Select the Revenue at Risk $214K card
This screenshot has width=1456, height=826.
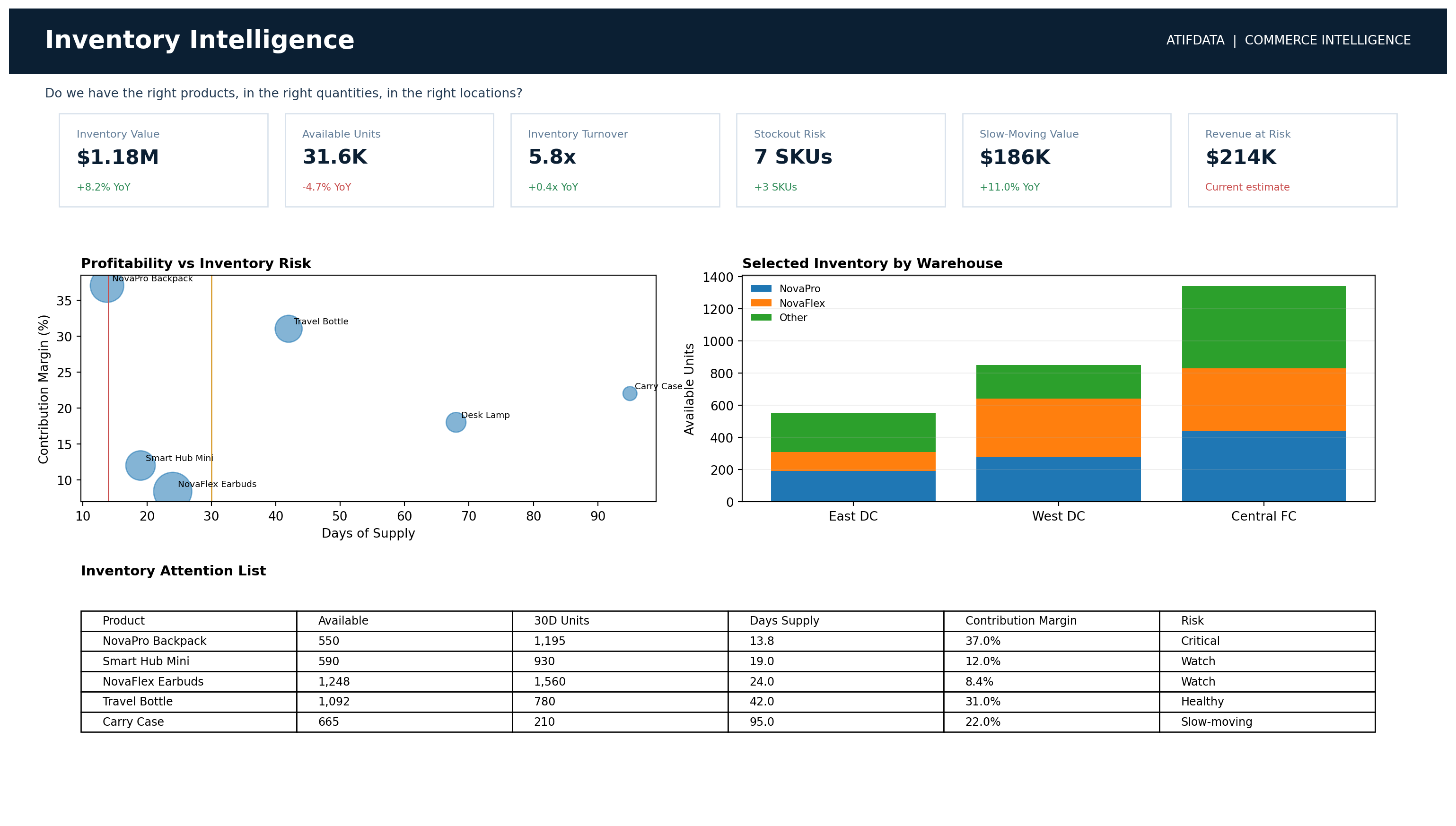[1293, 160]
